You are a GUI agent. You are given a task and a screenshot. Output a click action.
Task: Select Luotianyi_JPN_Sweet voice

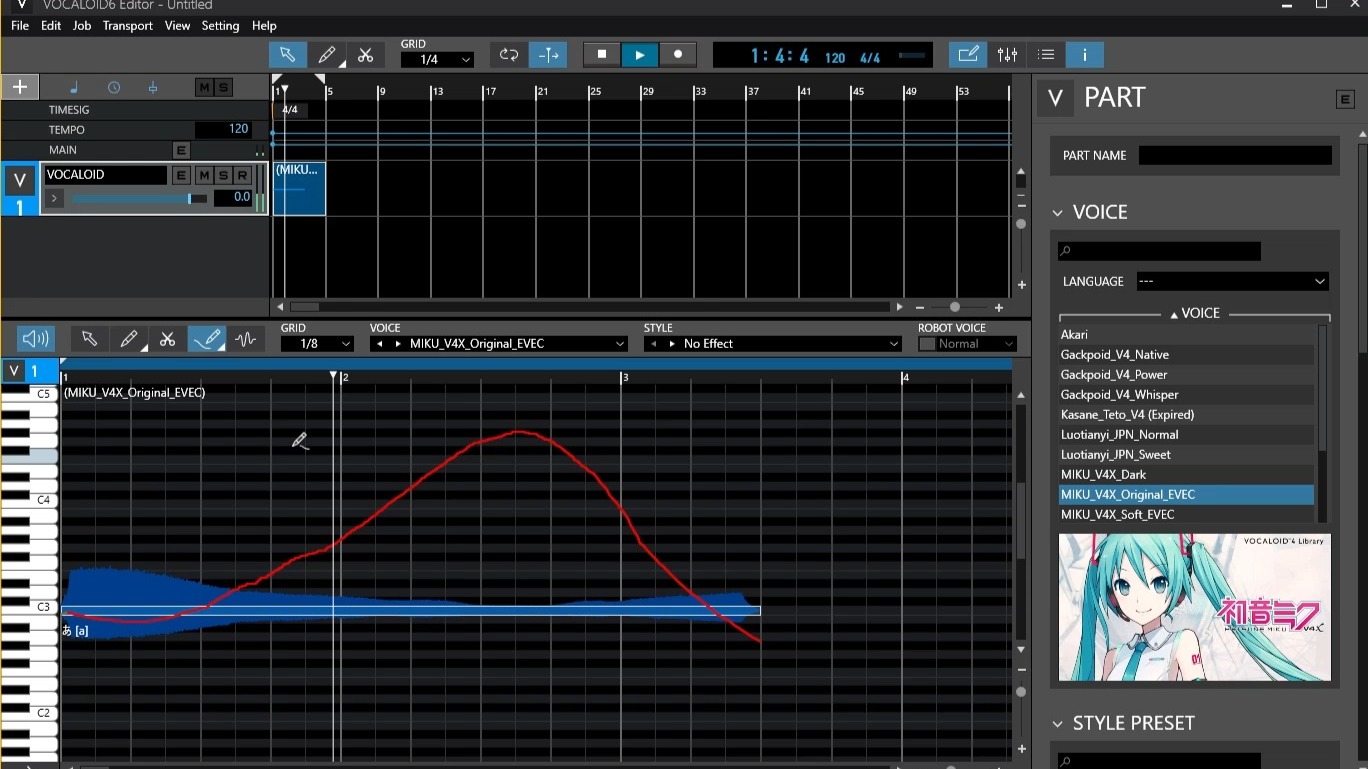point(1186,455)
